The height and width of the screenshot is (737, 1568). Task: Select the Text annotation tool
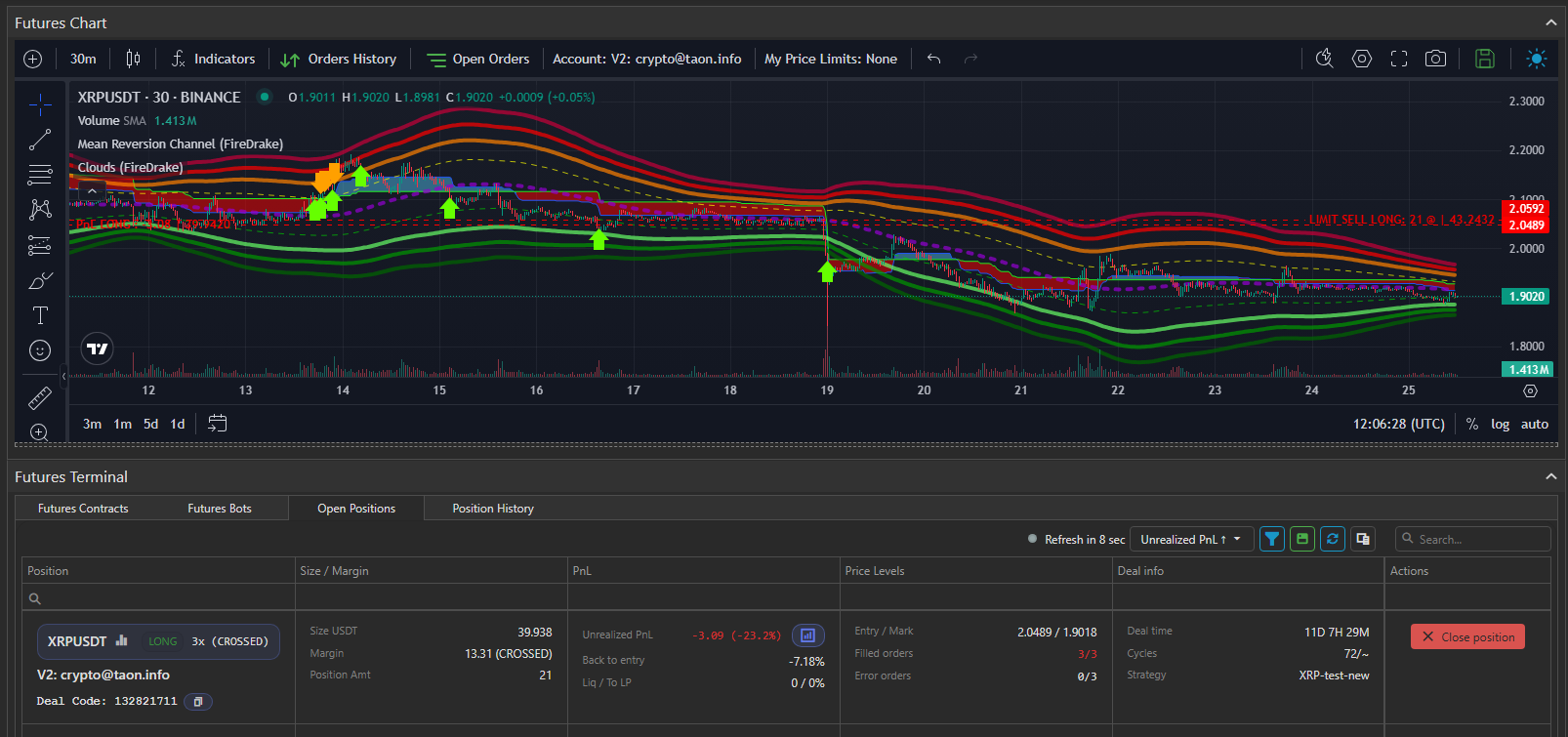[x=40, y=315]
